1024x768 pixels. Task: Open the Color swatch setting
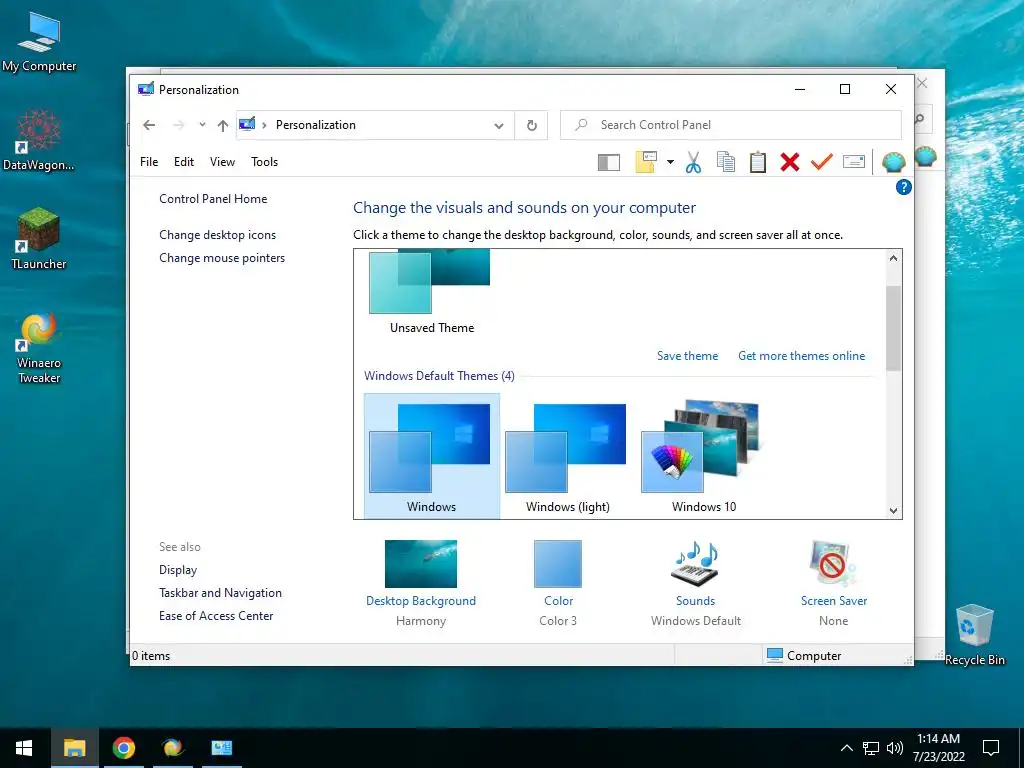pos(558,564)
